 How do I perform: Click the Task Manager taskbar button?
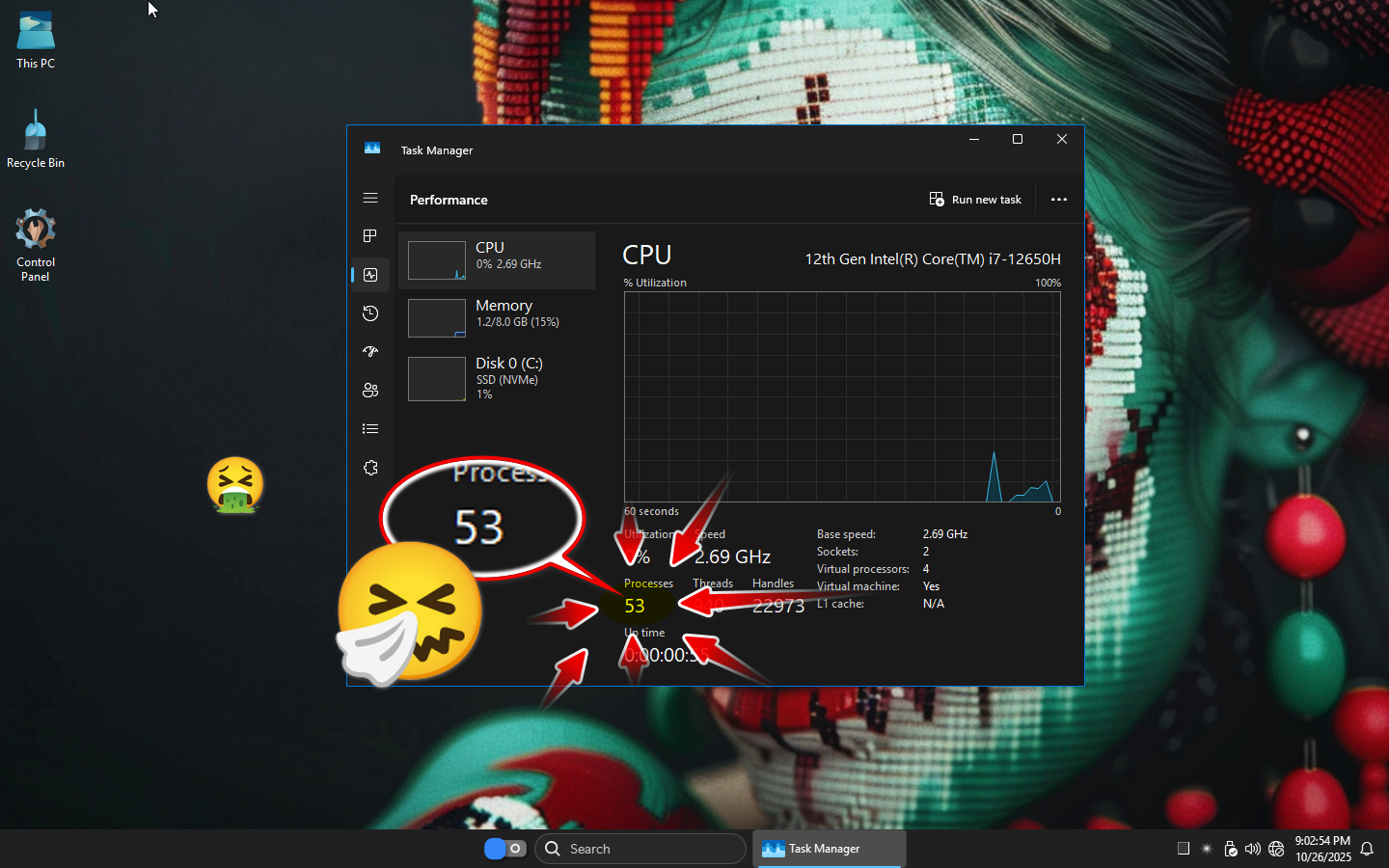[x=829, y=849]
